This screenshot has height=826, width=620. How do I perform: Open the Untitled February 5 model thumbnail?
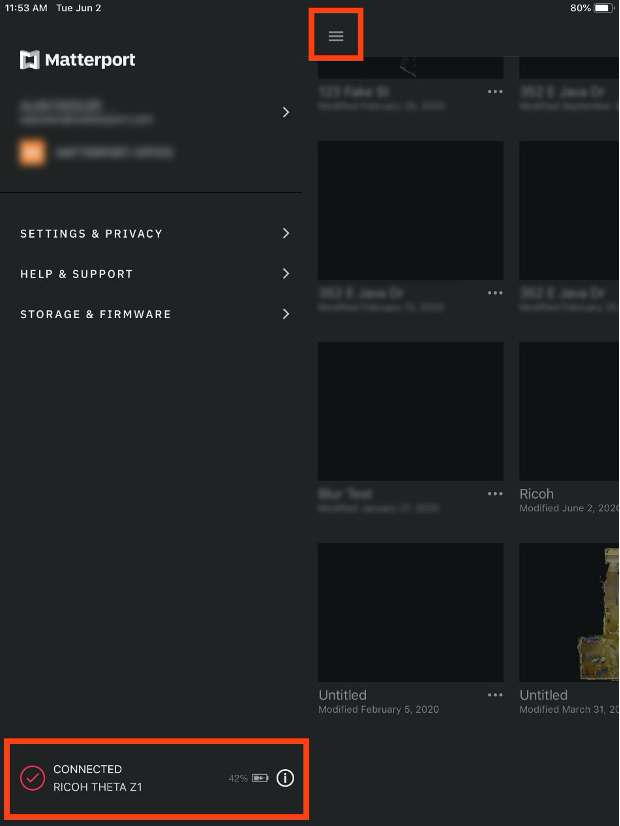pos(410,612)
